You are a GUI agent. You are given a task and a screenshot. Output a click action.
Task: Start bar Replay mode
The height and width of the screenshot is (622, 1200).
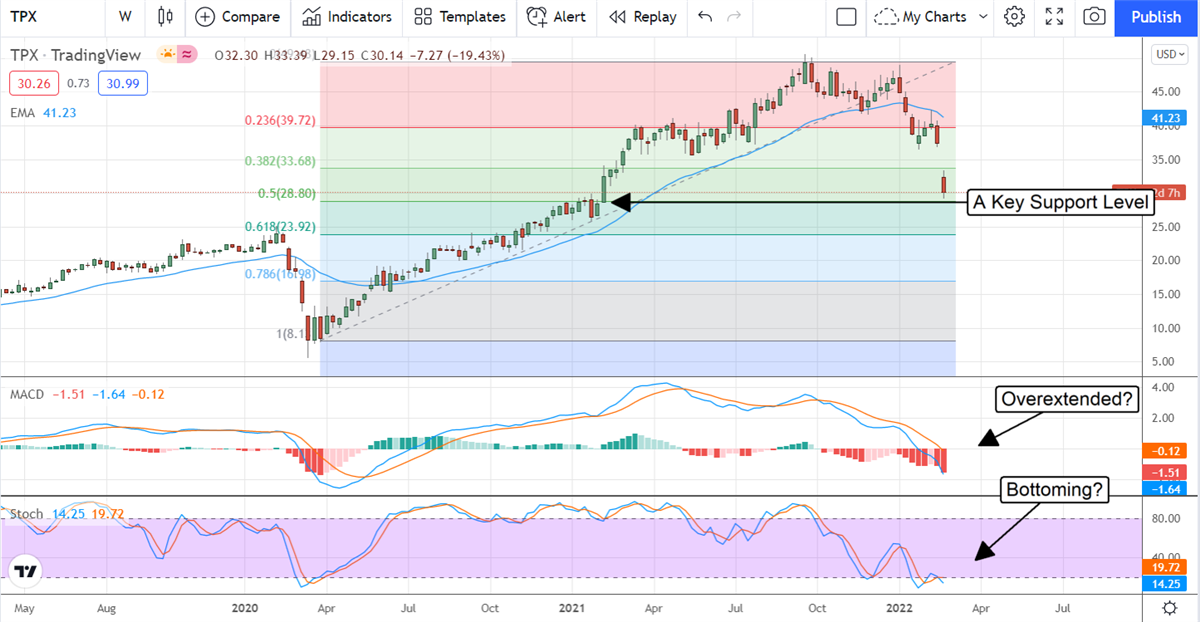(643, 16)
